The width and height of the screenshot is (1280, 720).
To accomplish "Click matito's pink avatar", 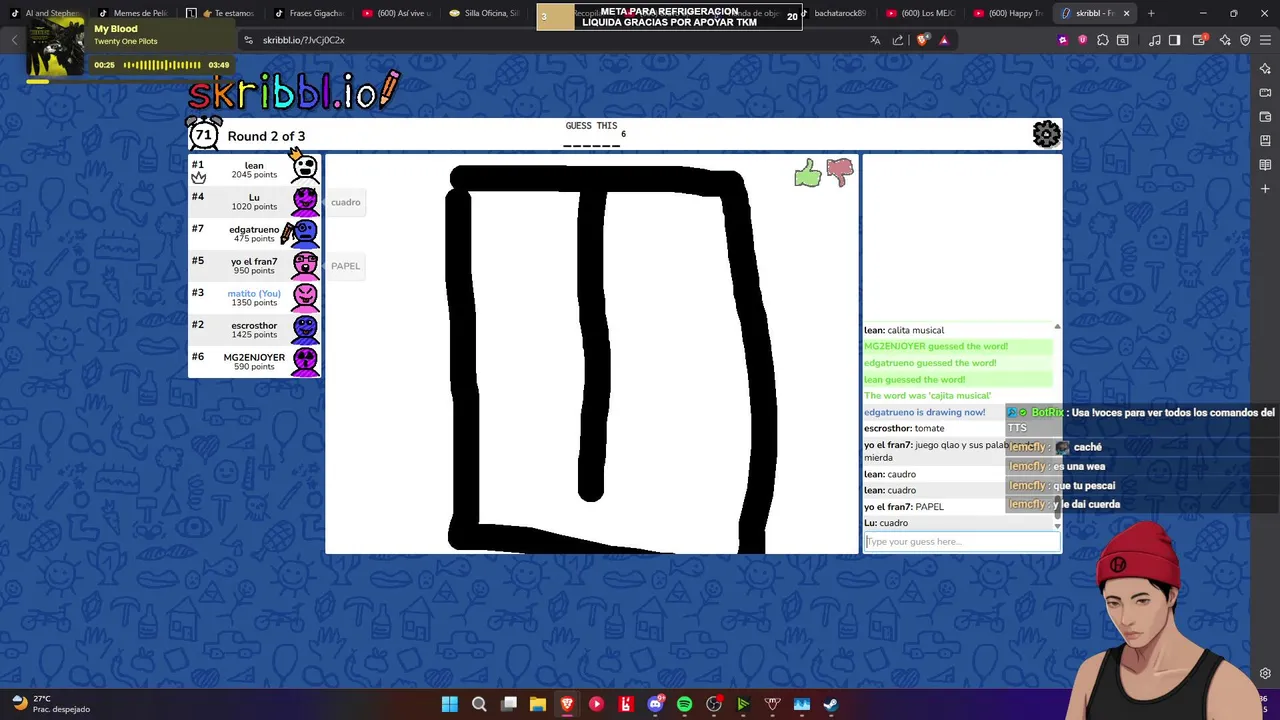I will tap(305, 297).
